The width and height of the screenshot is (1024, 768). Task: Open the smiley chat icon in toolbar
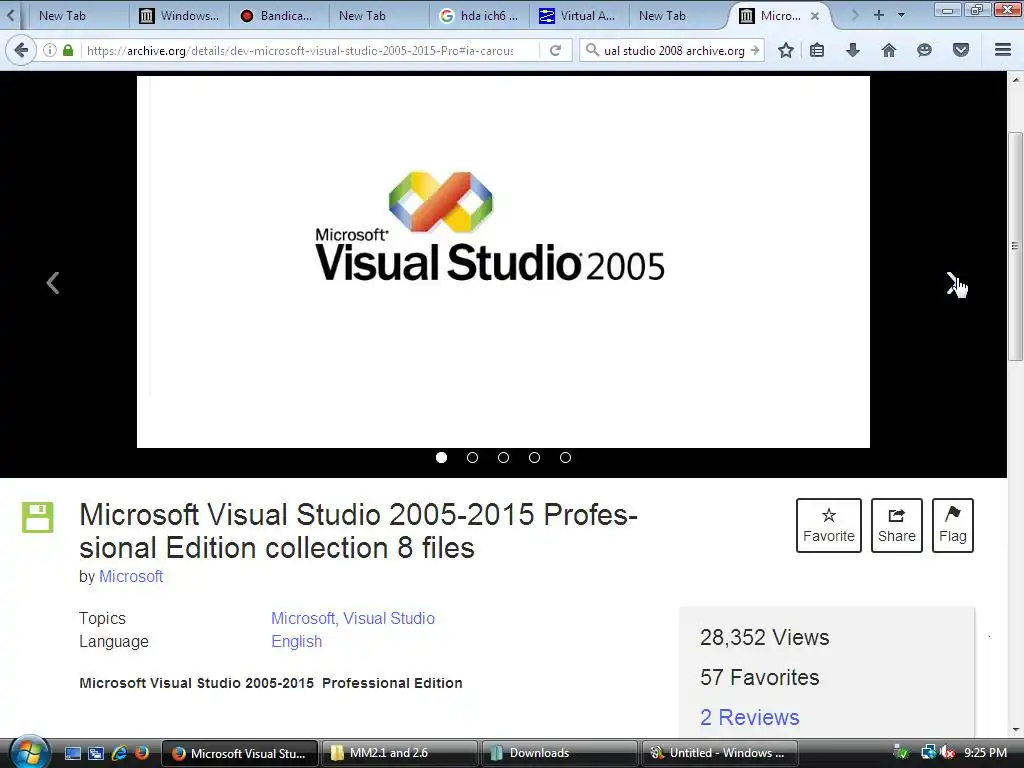(x=924, y=50)
